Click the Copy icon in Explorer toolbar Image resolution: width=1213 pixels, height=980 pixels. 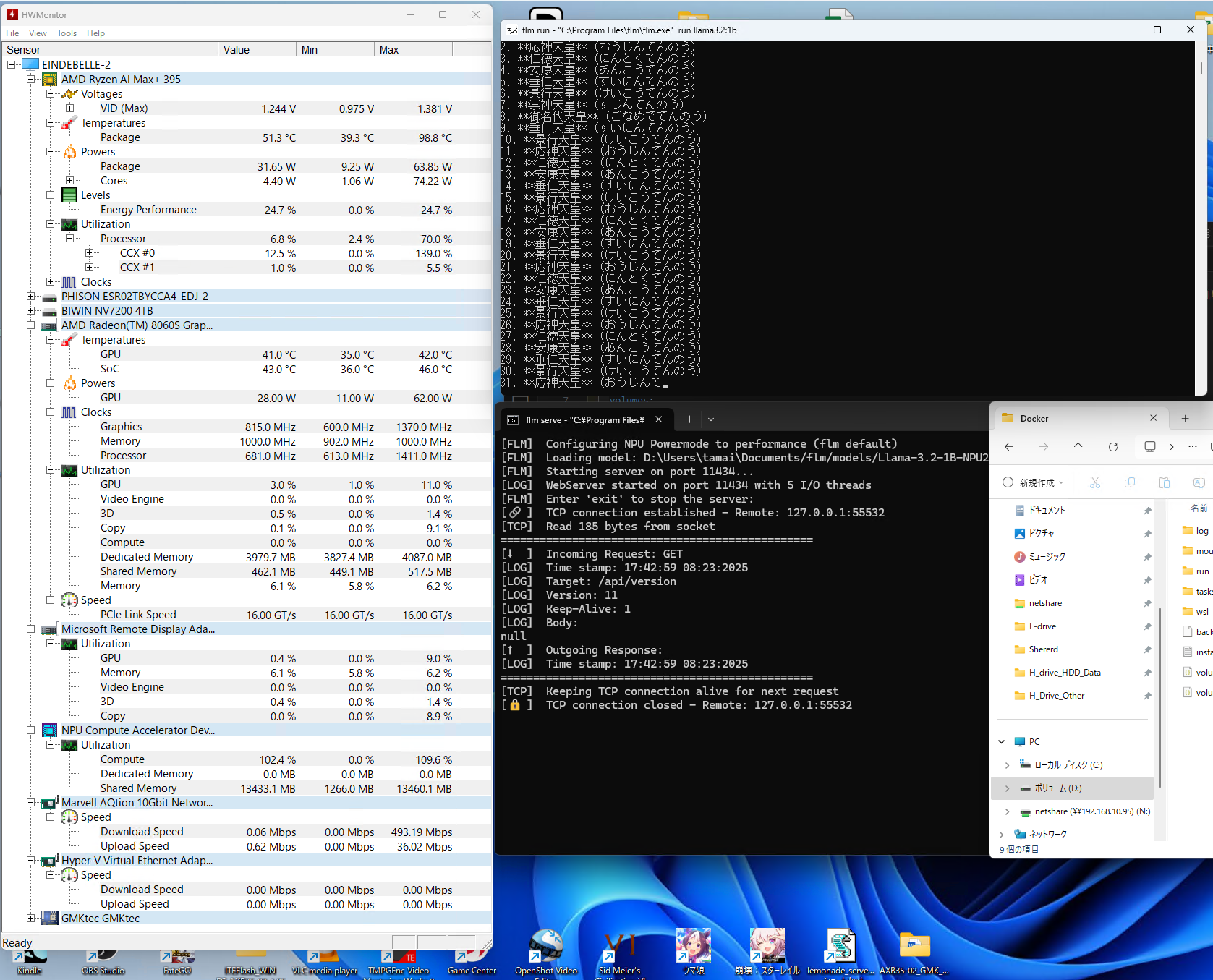click(x=1130, y=482)
